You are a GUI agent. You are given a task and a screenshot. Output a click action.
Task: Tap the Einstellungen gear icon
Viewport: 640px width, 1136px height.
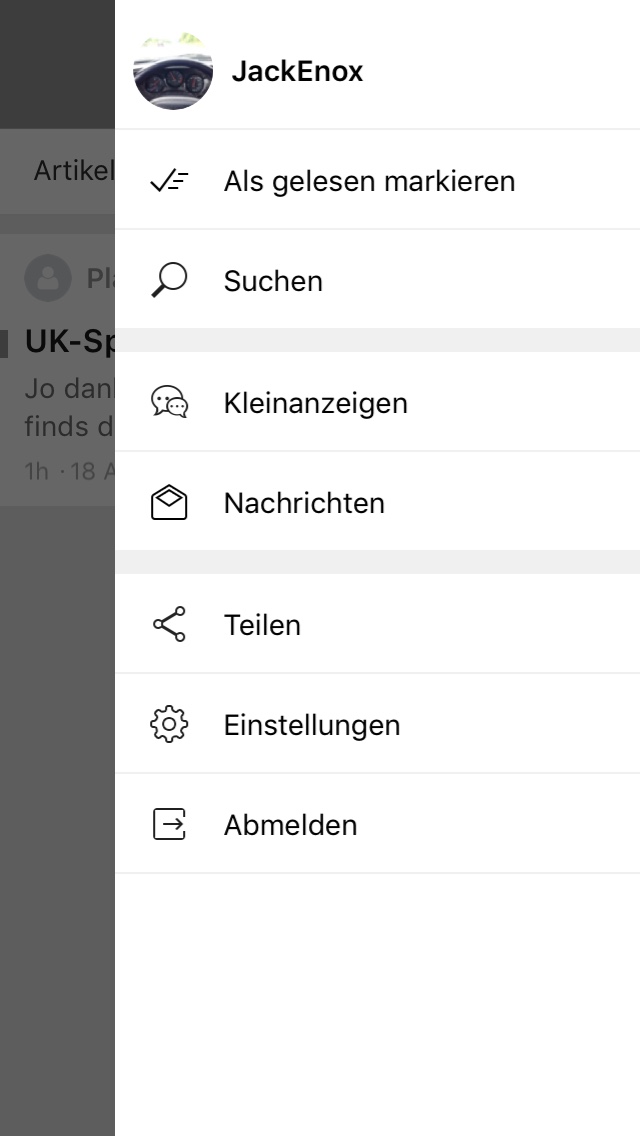coord(169,725)
